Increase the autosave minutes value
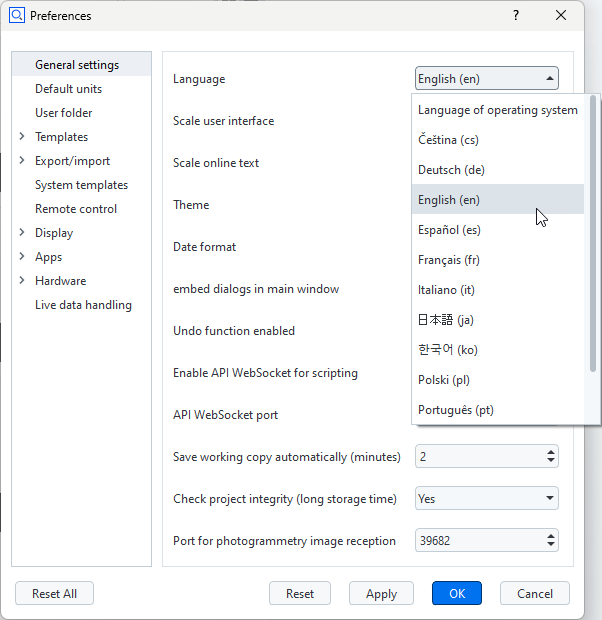 tap(551, 452)
